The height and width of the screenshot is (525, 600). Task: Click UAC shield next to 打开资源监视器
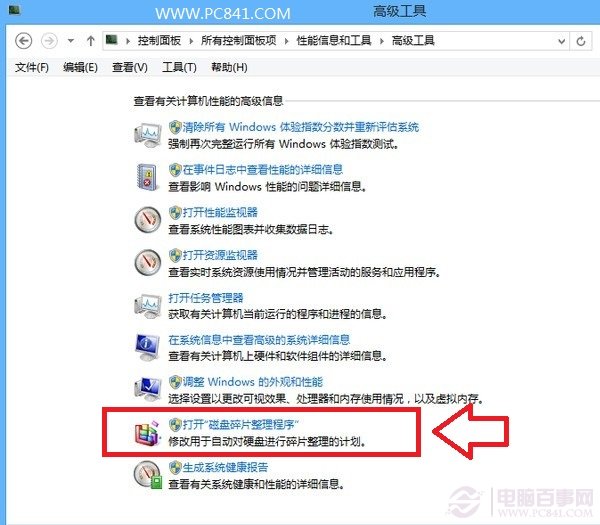pyautogui.click(x=175, y=255)
